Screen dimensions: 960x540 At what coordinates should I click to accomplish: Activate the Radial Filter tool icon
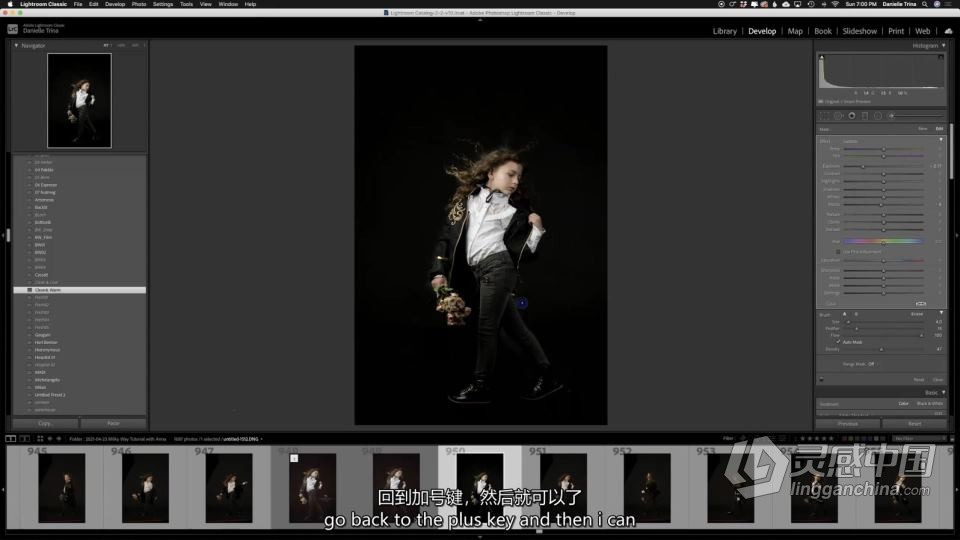[877, 115]
